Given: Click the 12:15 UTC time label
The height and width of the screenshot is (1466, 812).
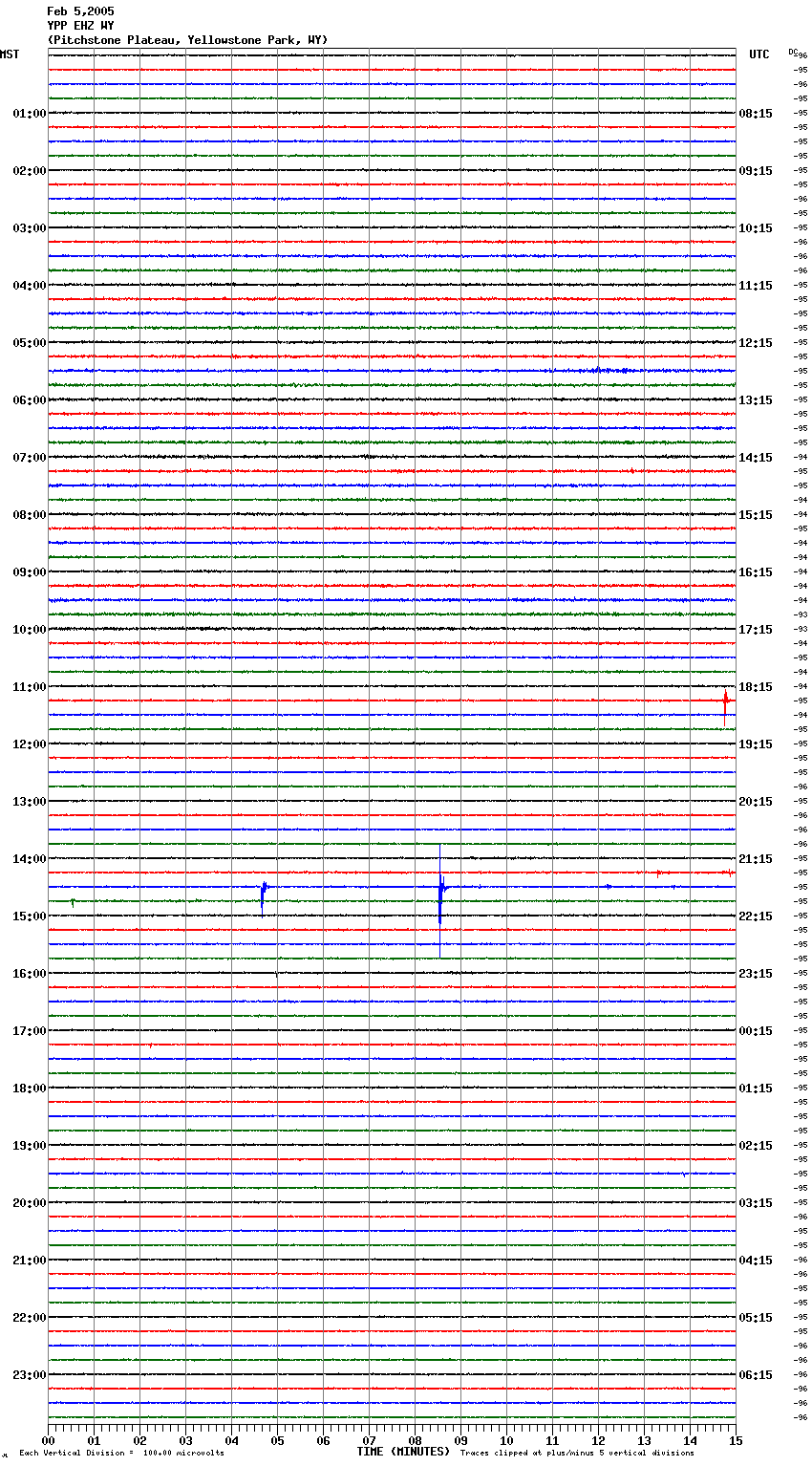Looking at the screenshot, I should 756,343.
